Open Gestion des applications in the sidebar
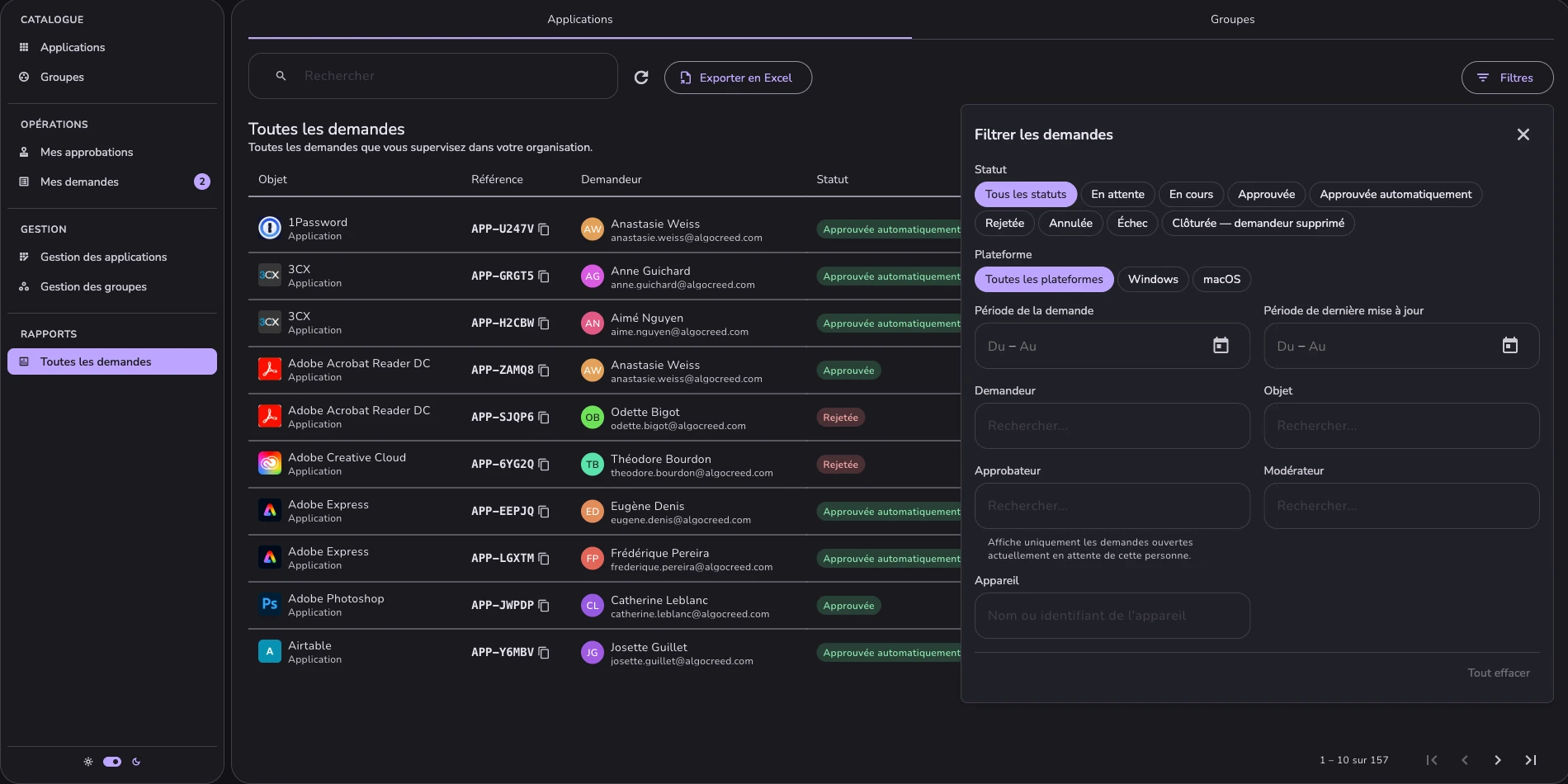 point(112,257)
